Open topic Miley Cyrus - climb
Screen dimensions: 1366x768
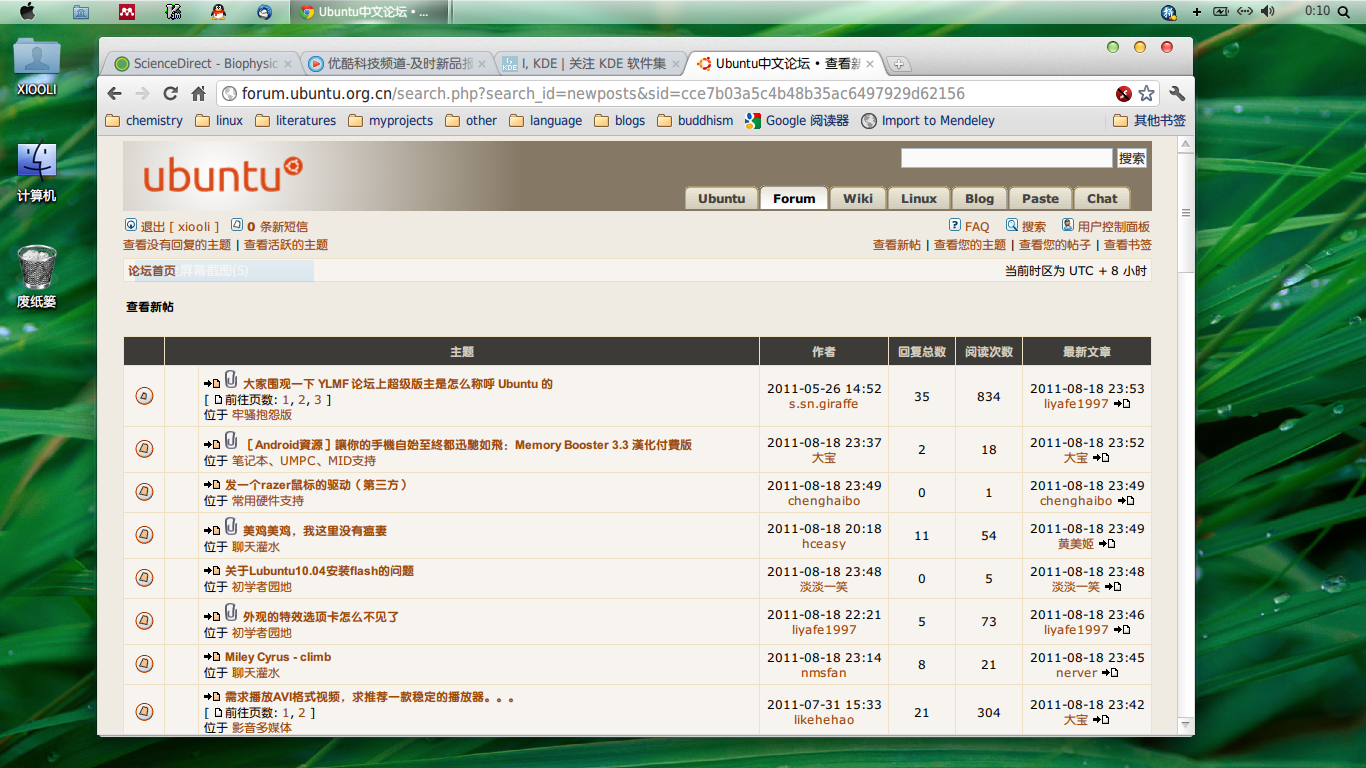278,657
